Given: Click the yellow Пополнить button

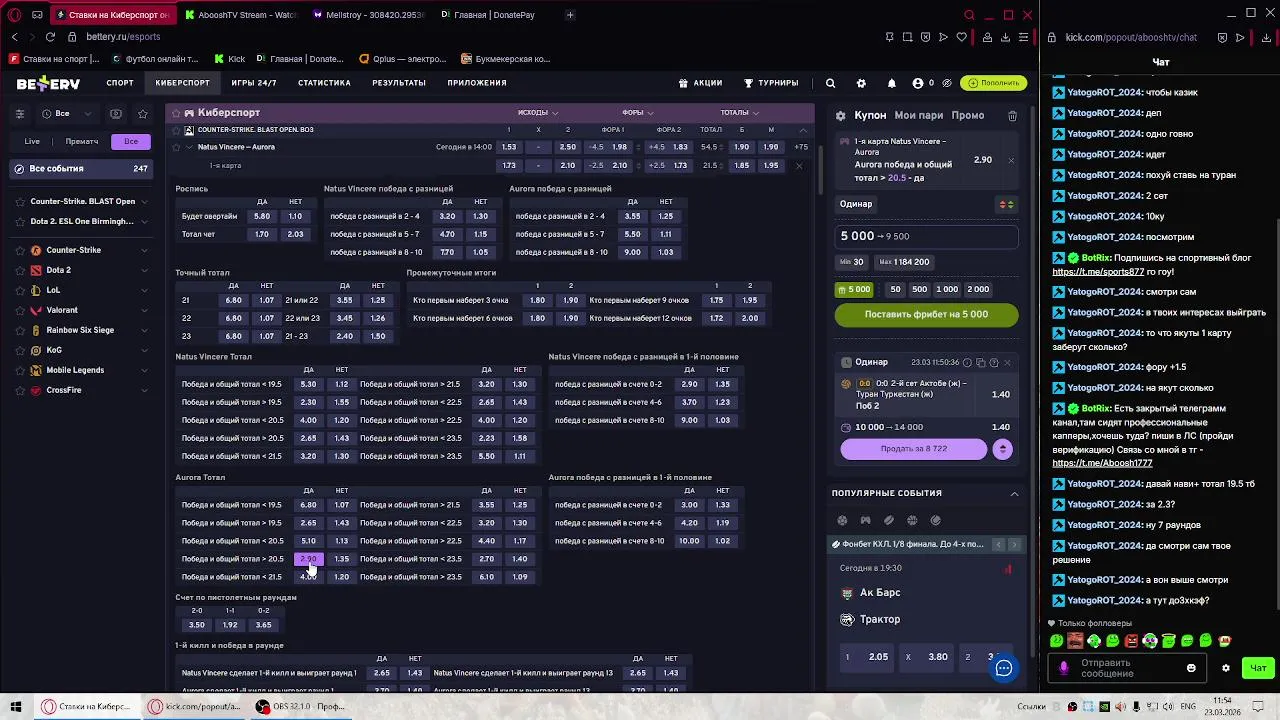Looking at the screenshot, I should (995, 83).
